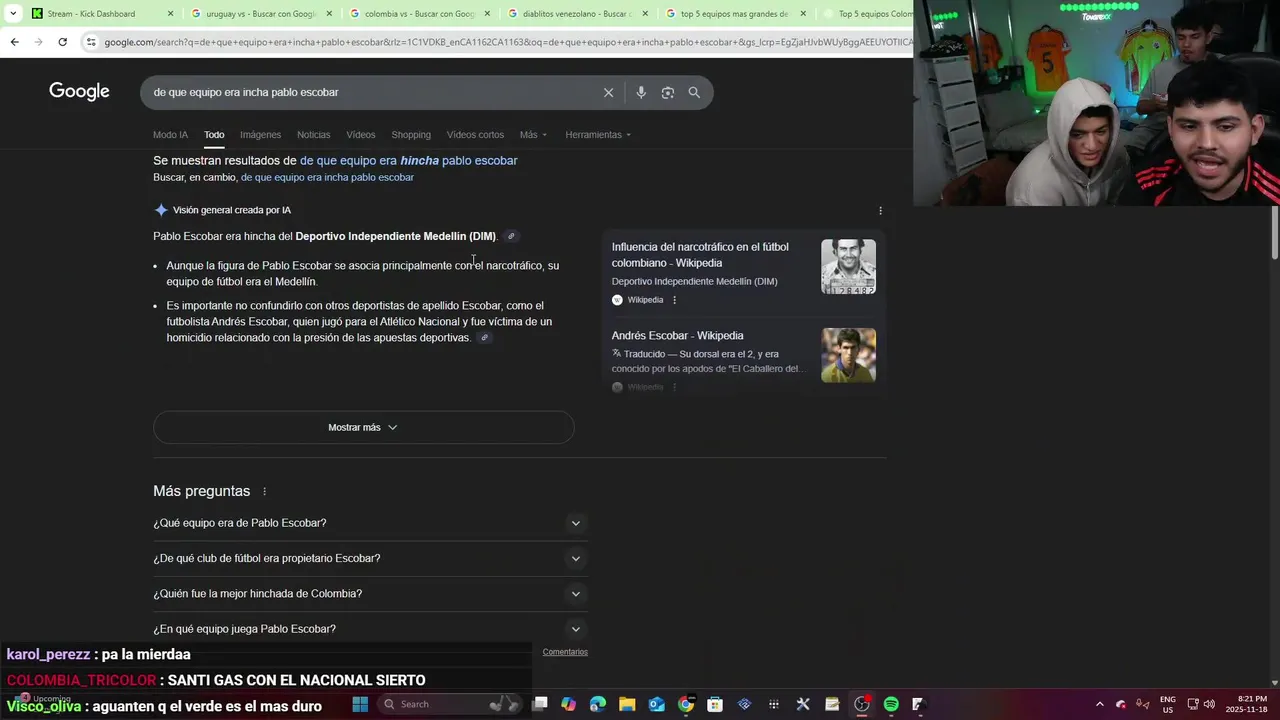Open AI overview three-dot options menu
Screen dimensions: 1280x720
880,211
